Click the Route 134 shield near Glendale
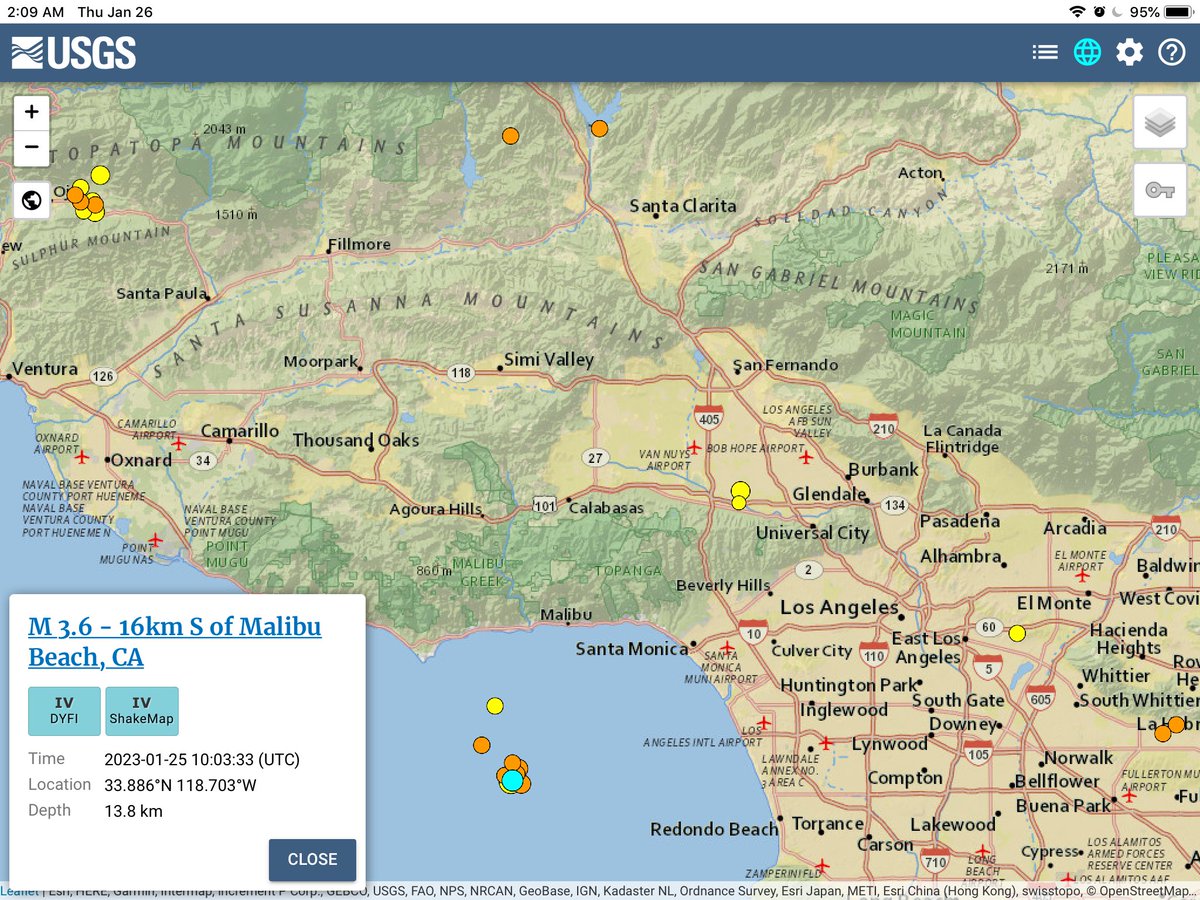Screen dimensions: 1200x900 (x=895, y=505)
